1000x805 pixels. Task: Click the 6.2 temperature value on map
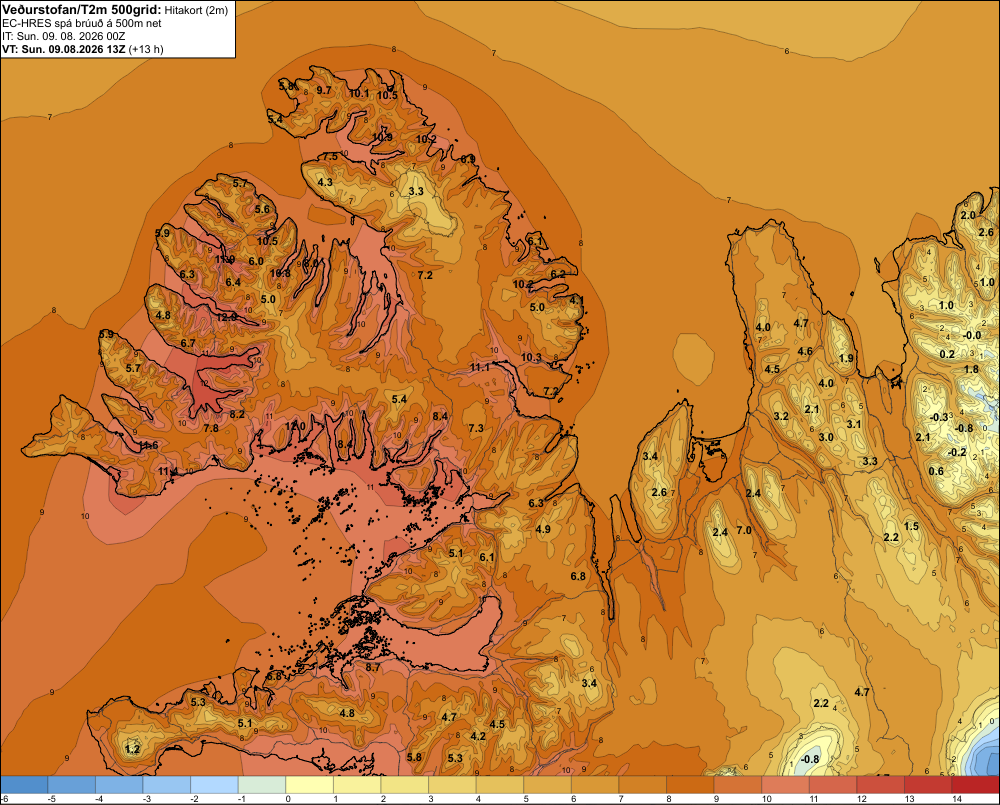pyautogui.click(x=558, y=274)
